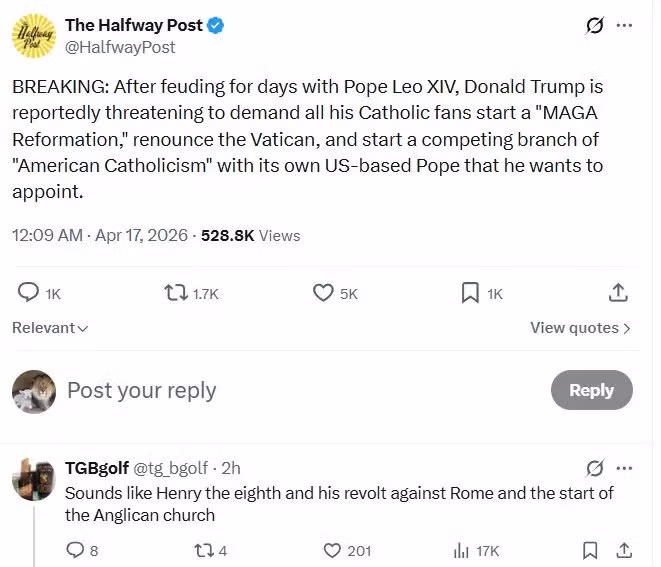Screen dimensions: 661x567
Task: Repost The Halfway Post tweet
Action: [x=175, y=292]
